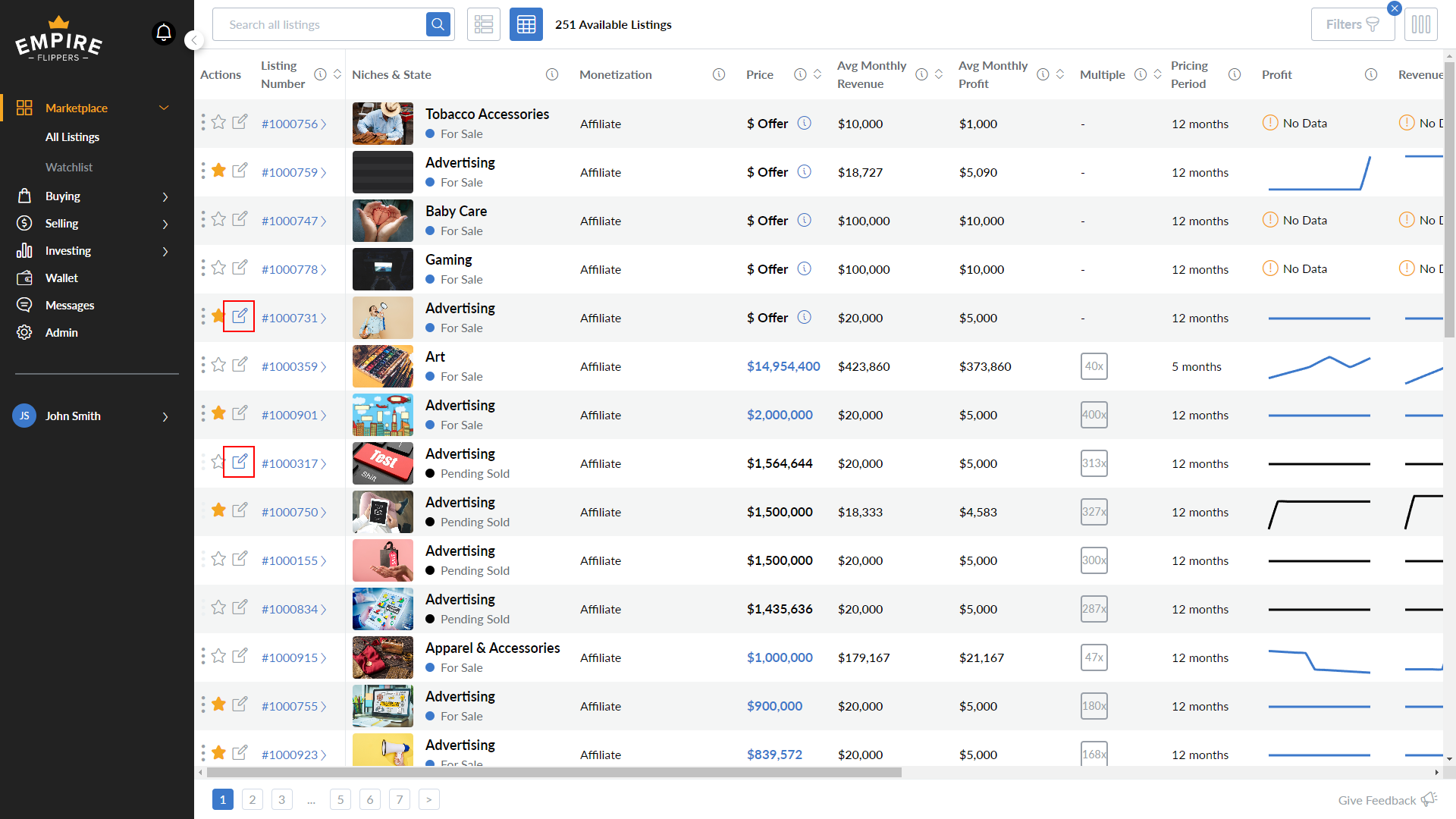Go to page 7

pos(400,799)
